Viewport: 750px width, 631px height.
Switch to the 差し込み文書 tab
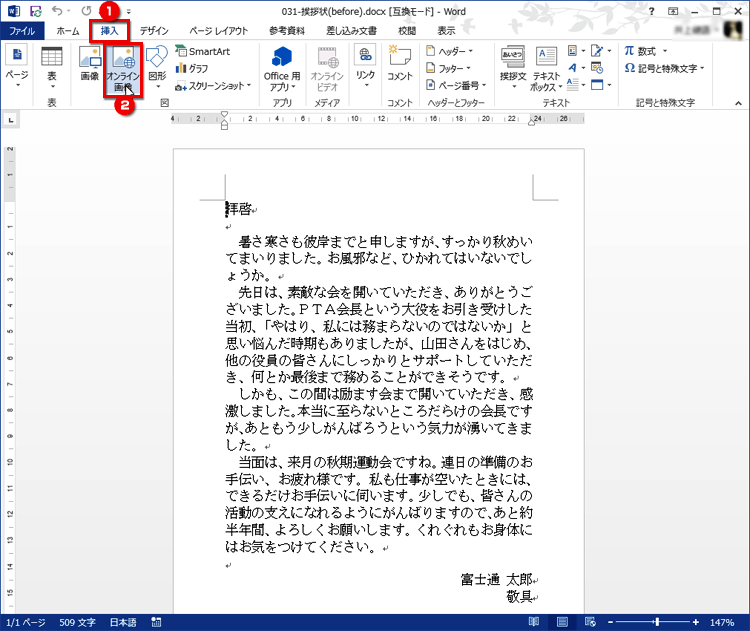tap(352, 31)
